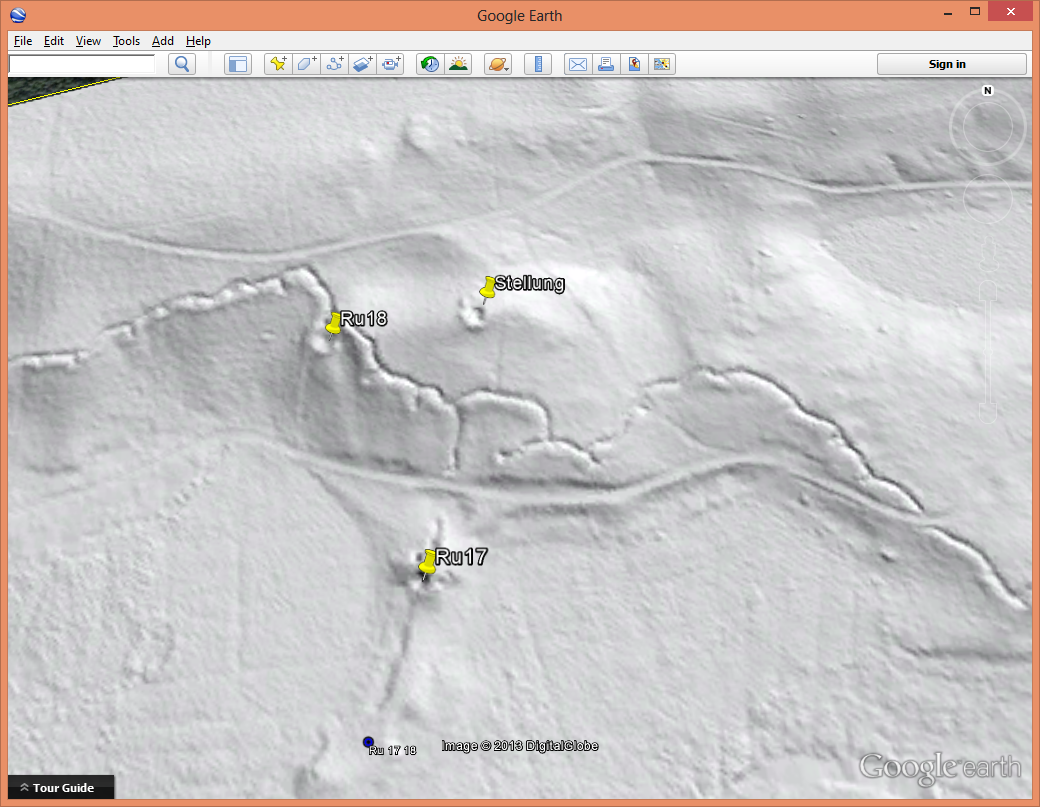Screen dimensions: 1040x807
Task: Add a new placemark
Action: click(278, 64)
